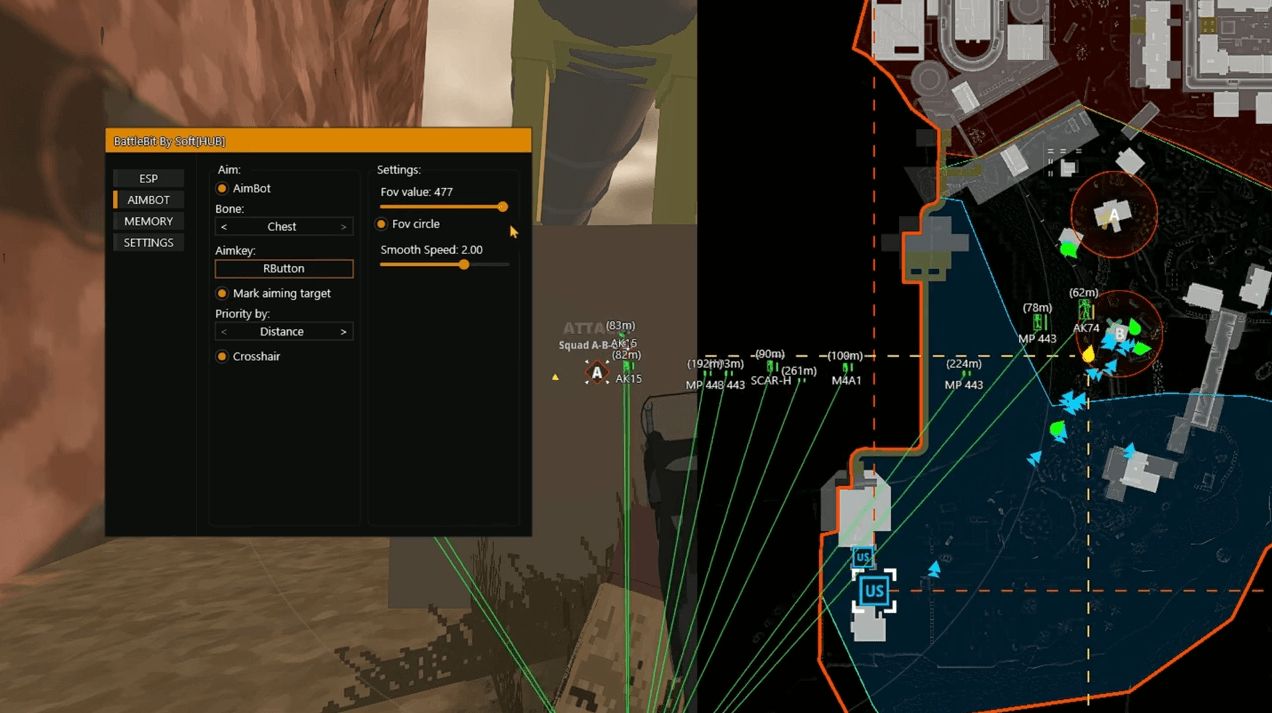Click the Fov value: 477 label
This screenshot has width=1272, height=713.
click(417, 192)
